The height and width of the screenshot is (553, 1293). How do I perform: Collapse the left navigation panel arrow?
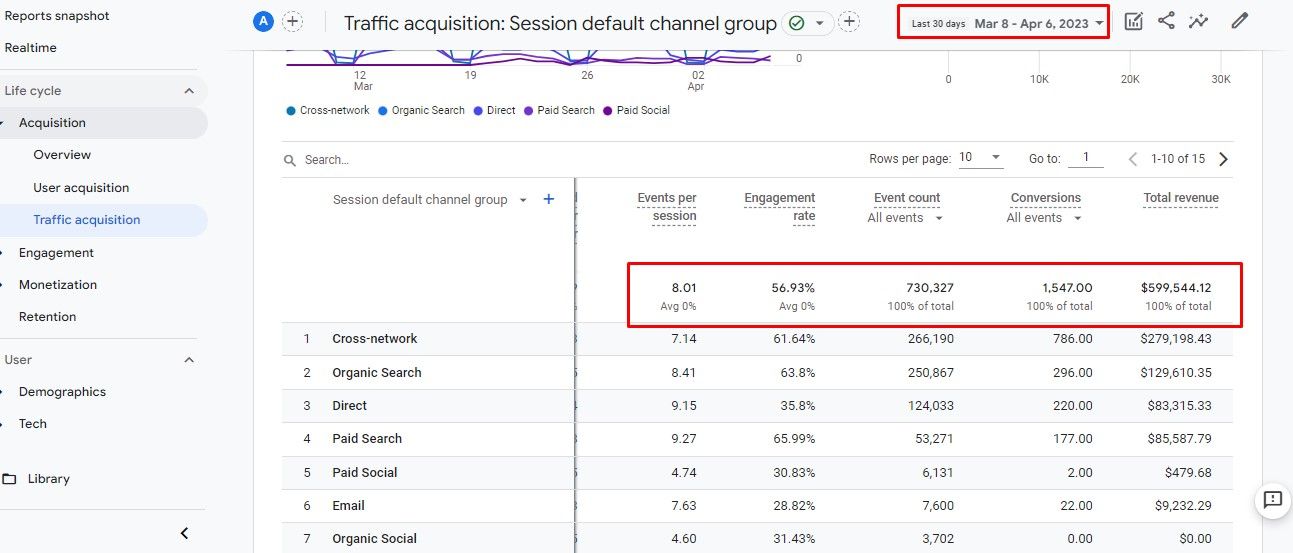[x=184, y=533]
